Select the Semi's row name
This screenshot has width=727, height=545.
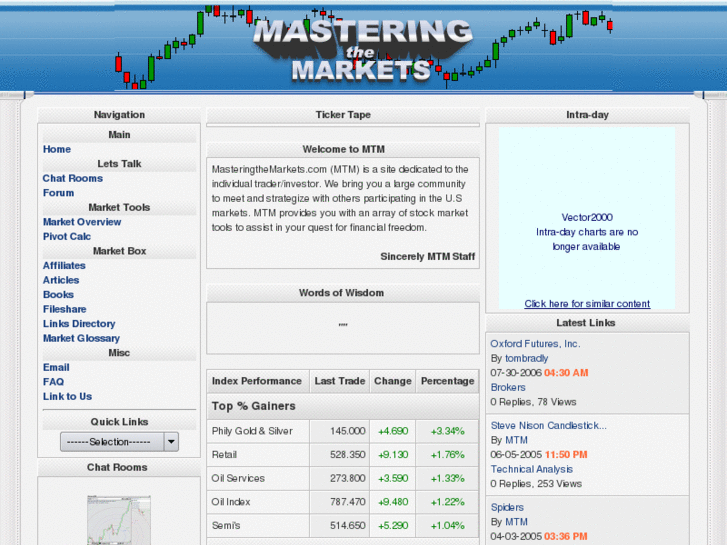click(x=226, y=526)
